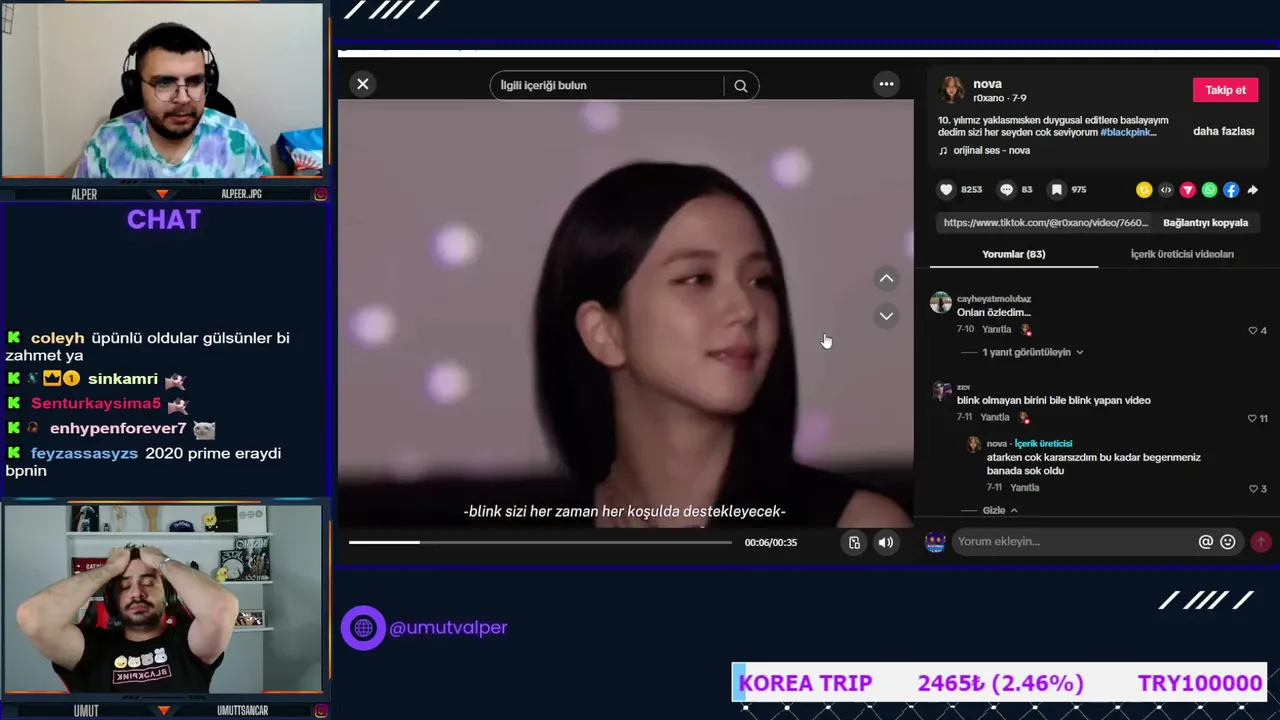The image size is (1280, 720).
Task: Share the video to Facebook
Action: 1231,190
